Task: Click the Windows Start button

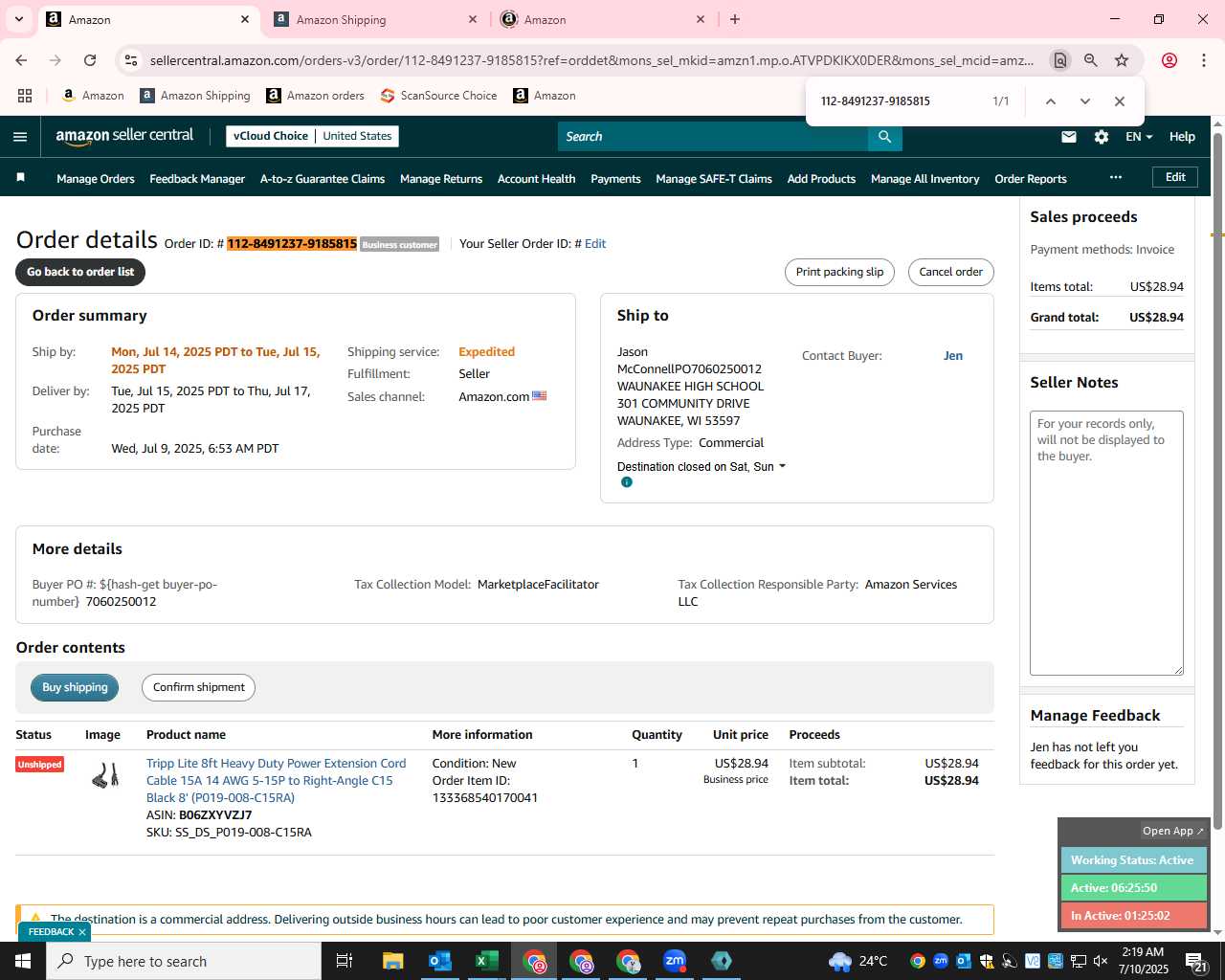Action: pos(23,961)
